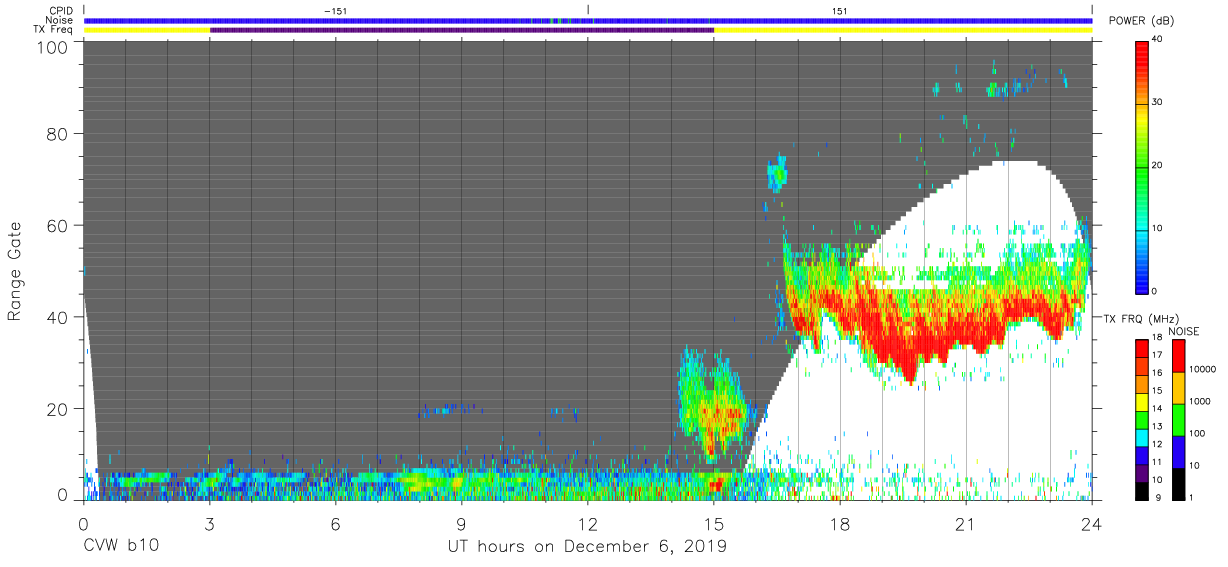
Task: Click the cyan segment of TX FRQ colorbar
Action: tap(1142, 438)
